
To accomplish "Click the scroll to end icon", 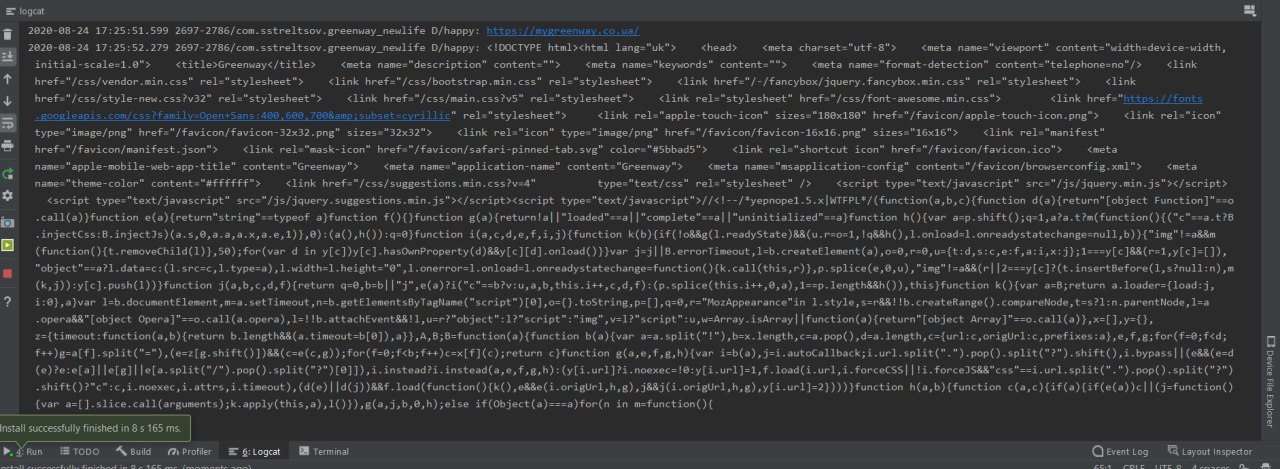I will (x=8, y=56).
